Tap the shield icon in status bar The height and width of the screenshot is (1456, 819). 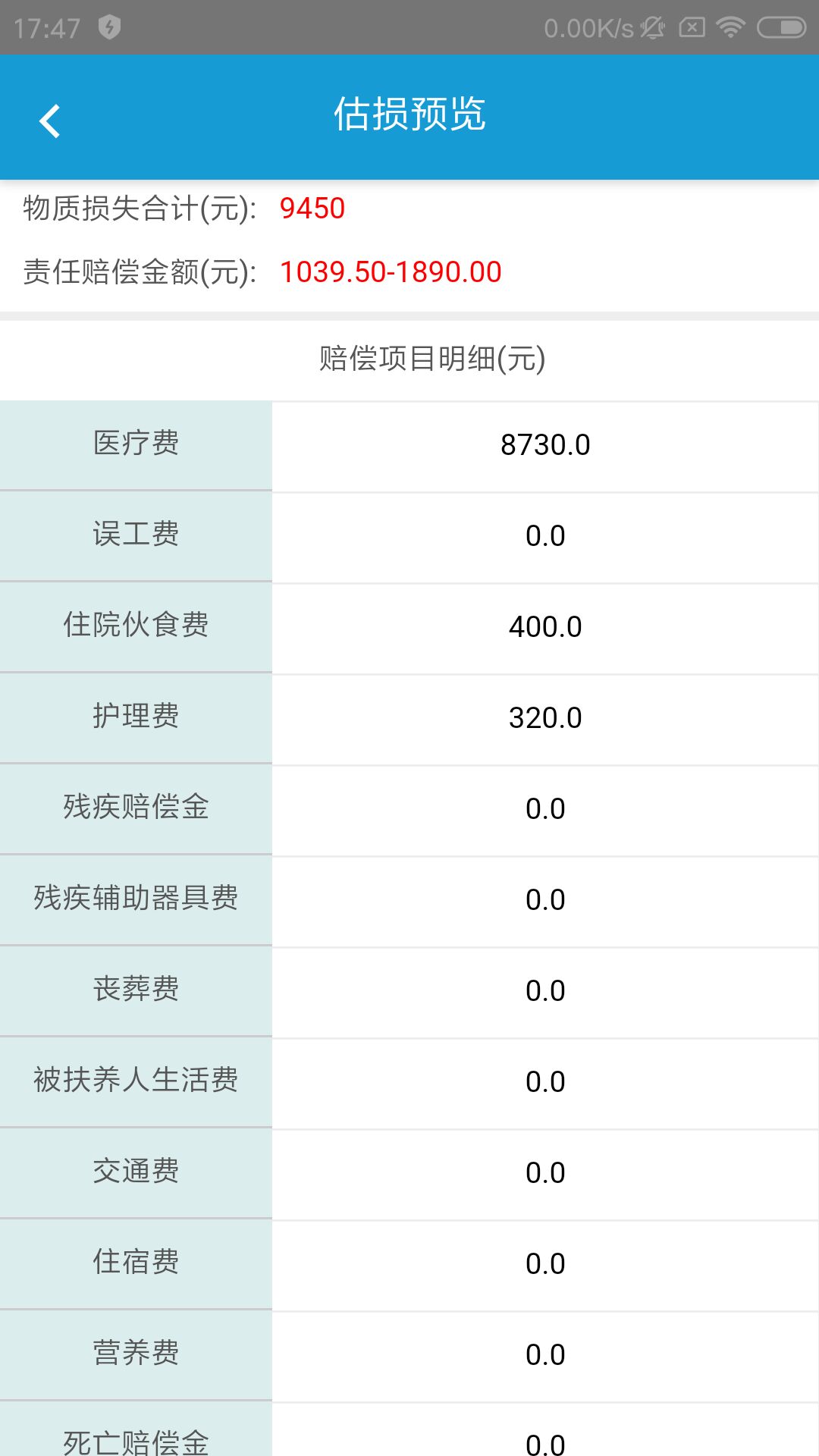[110, 27]
